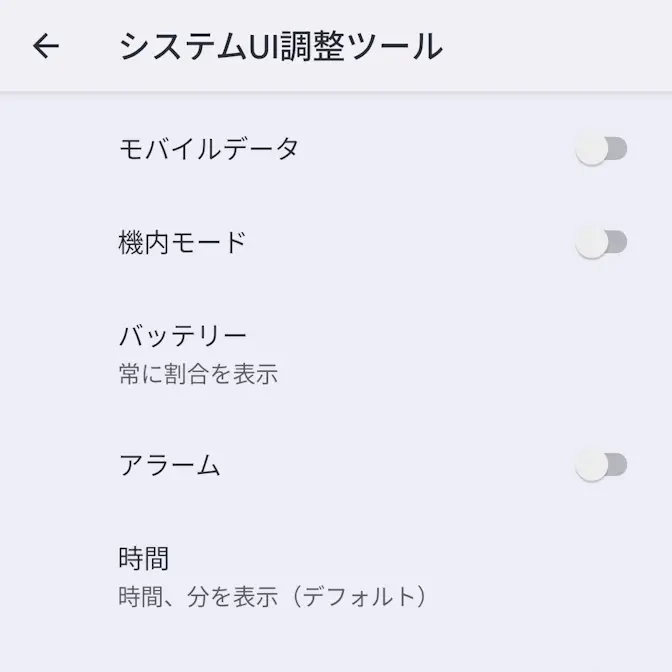Viewport: 672px width, 672px height.
Task: Select the モバイルデータ label
Action: [209, 150]
